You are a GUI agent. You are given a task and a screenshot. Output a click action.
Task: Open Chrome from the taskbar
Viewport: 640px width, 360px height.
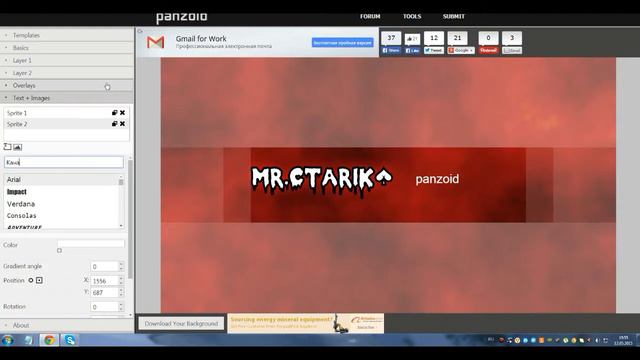coord(49,340)
